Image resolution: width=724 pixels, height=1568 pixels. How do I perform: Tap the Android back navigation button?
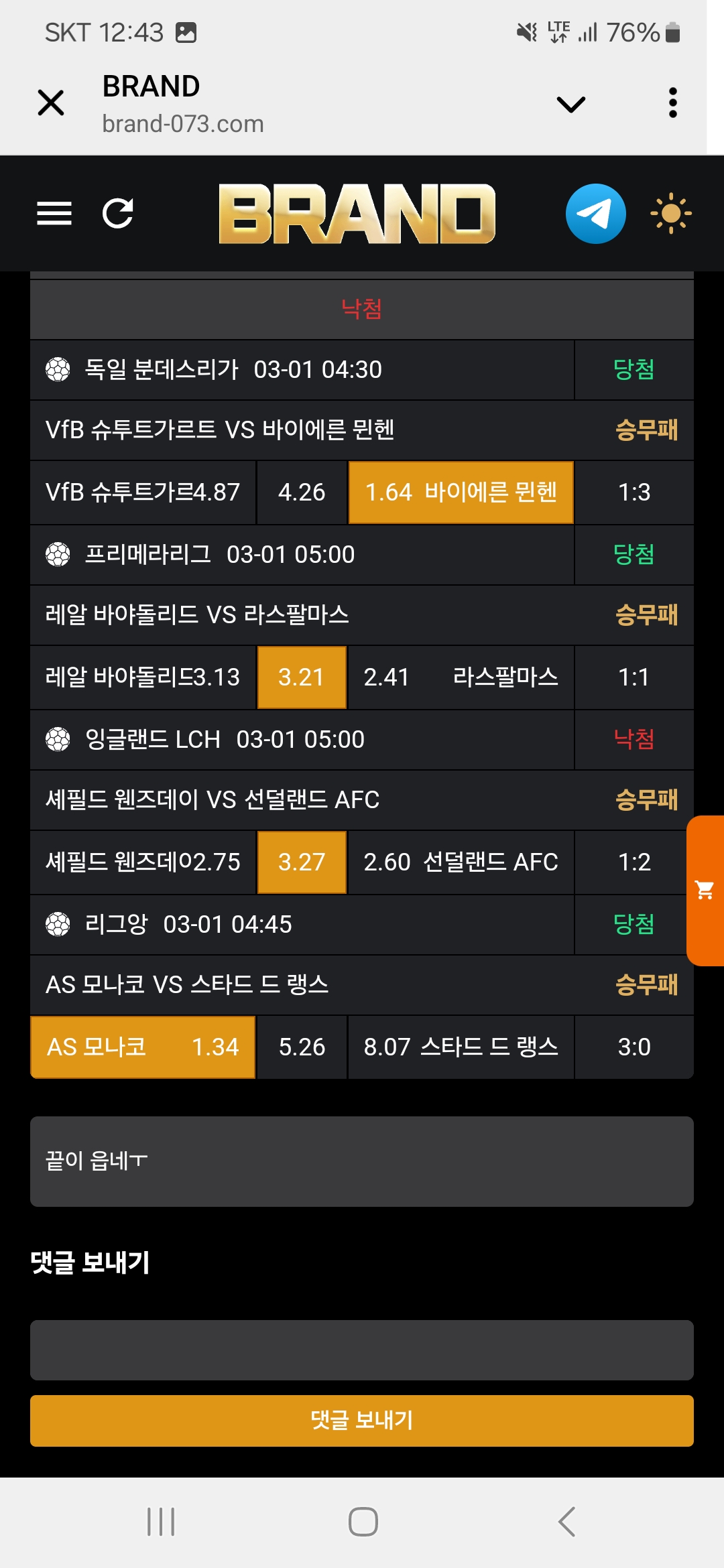(x=567, y=1521)
